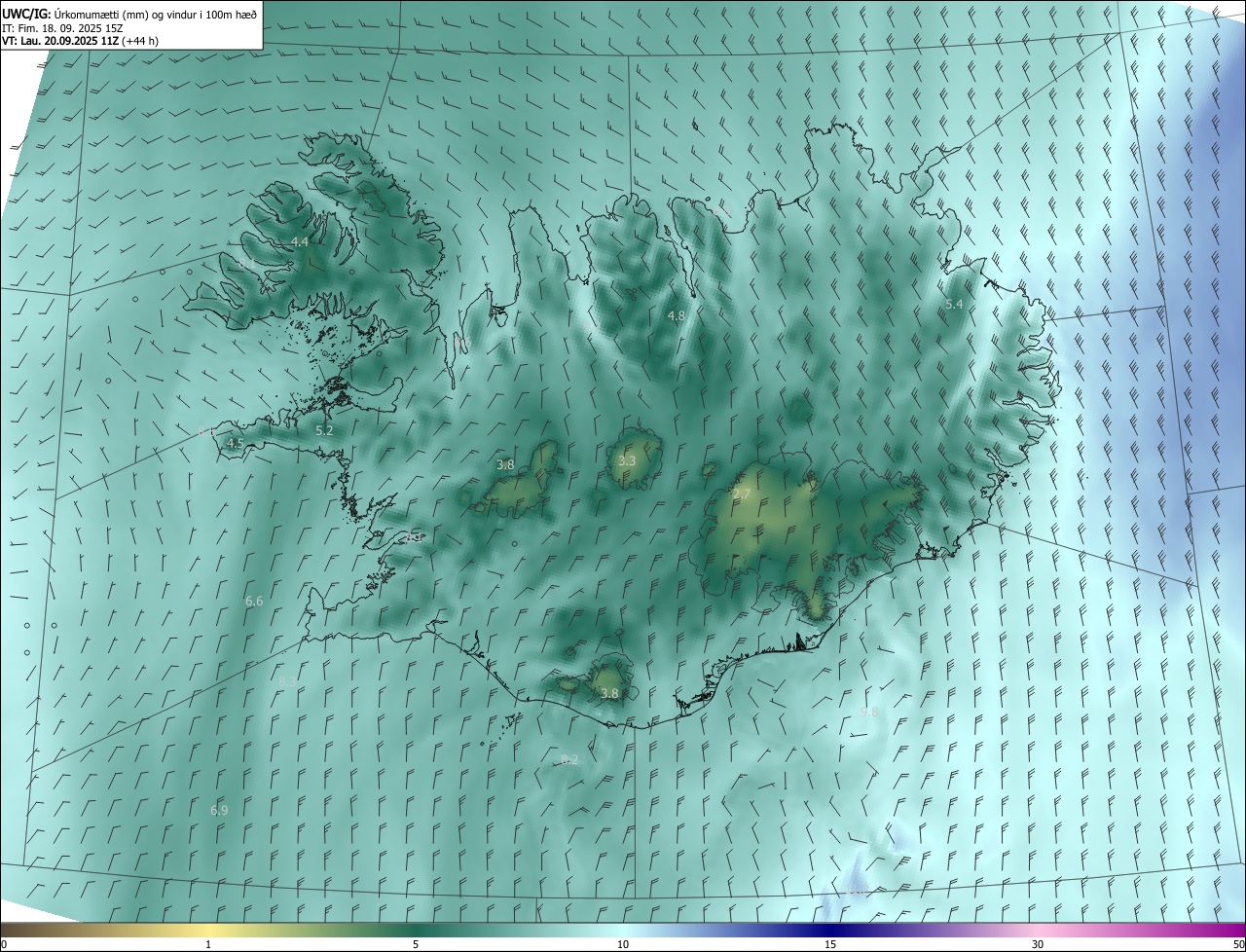
Task: Click the 30 label on the colour scale
Action: 1038,944
